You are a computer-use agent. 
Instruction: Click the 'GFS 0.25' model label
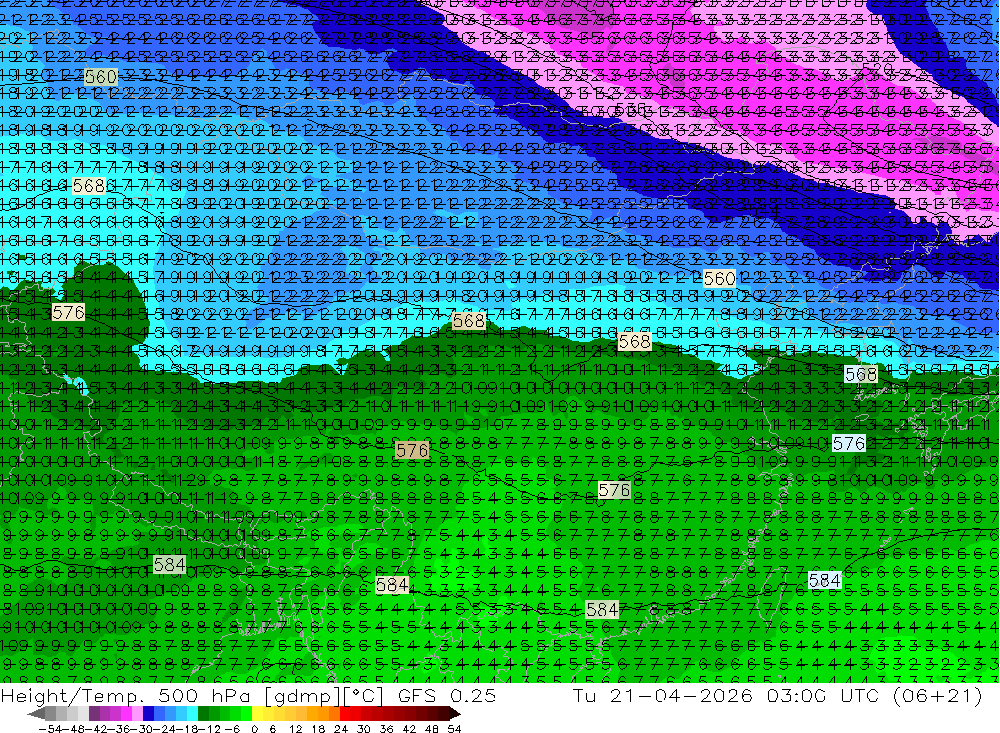[x=447, y=695]
